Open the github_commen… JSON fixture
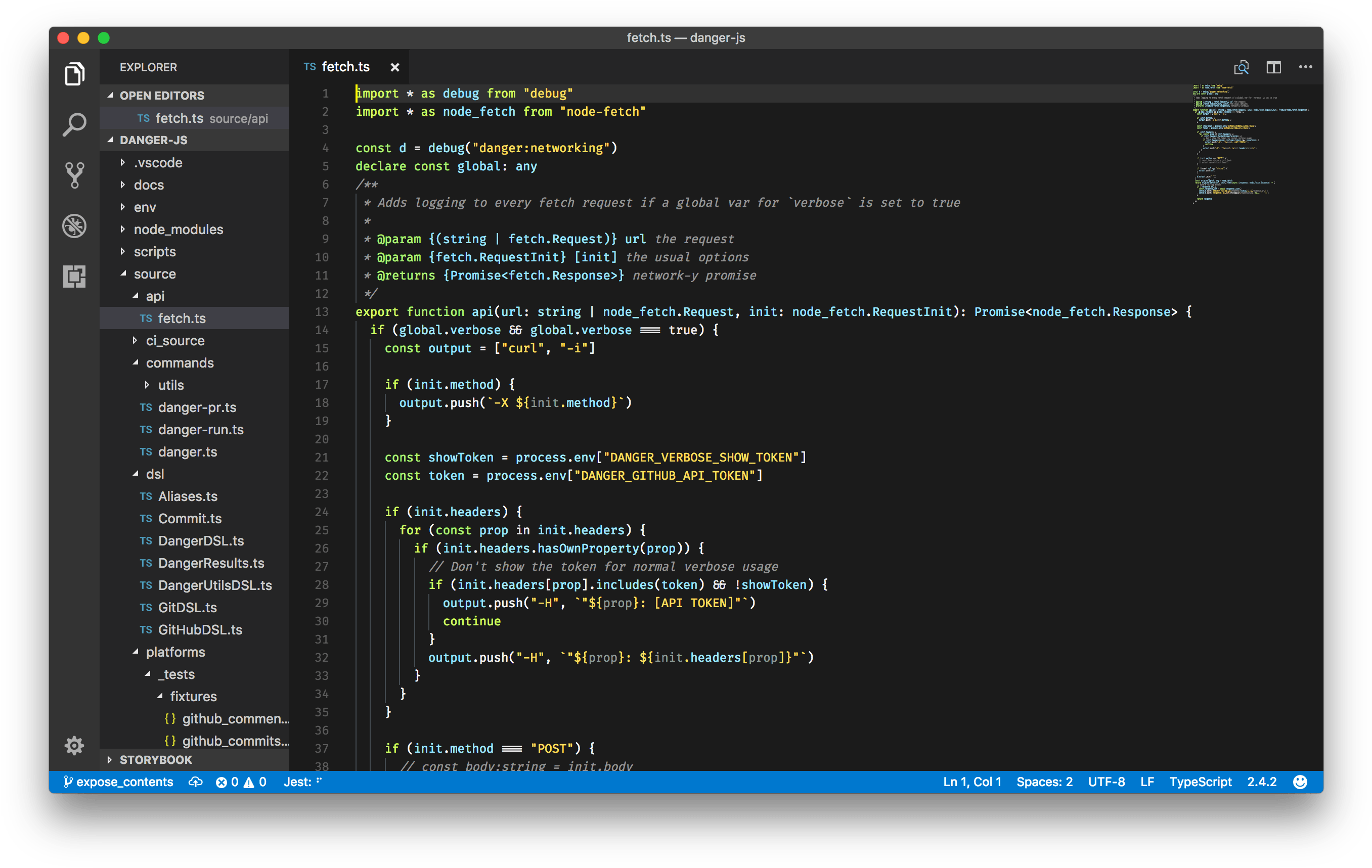Image resolution: width=1372 pixels, height=868 pixels. point(194,718)
